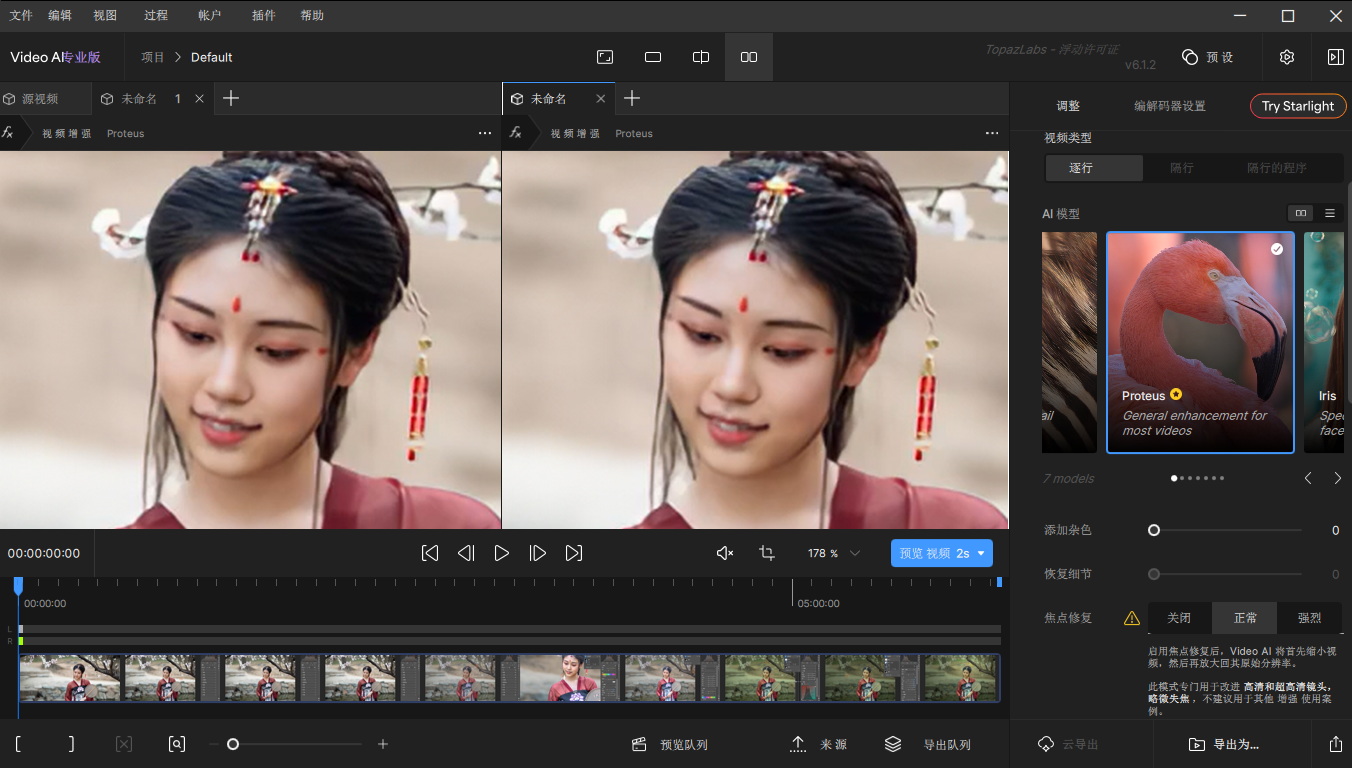Click focus fix warning icon
This screenshot has height=768, width=1352.
tap(1132, 618)
